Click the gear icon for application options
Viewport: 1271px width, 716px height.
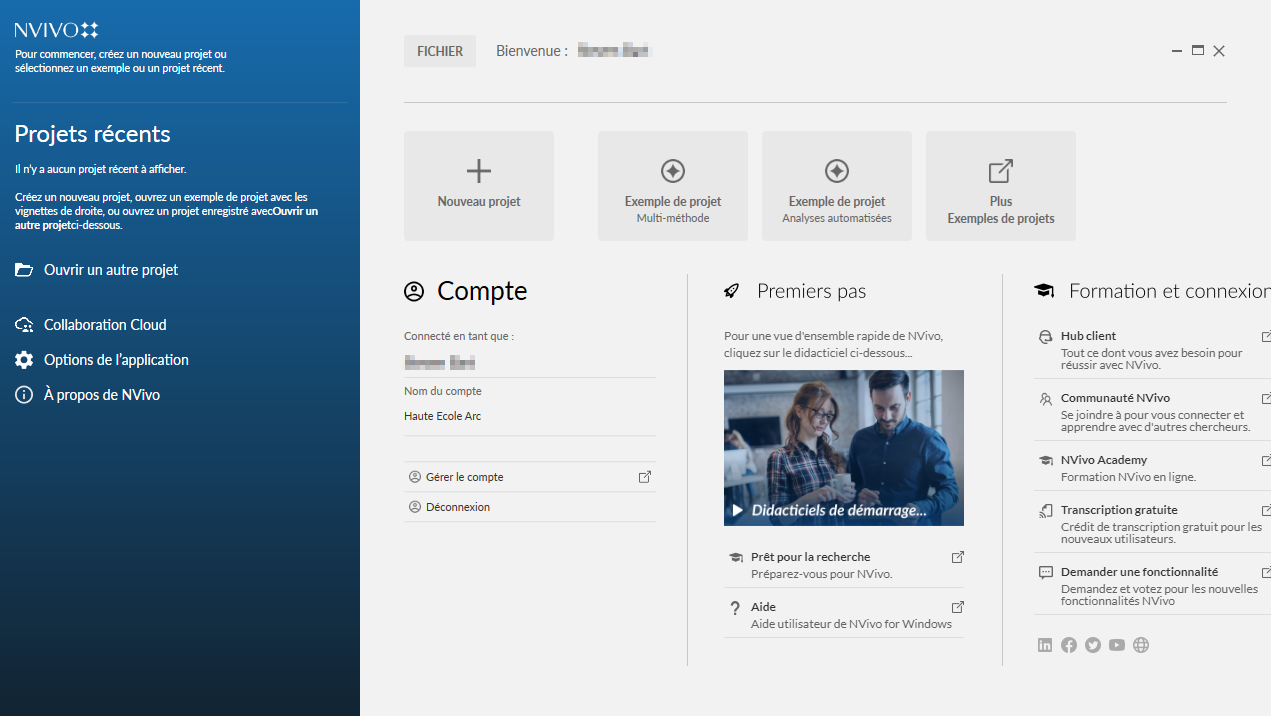(24, 360)
